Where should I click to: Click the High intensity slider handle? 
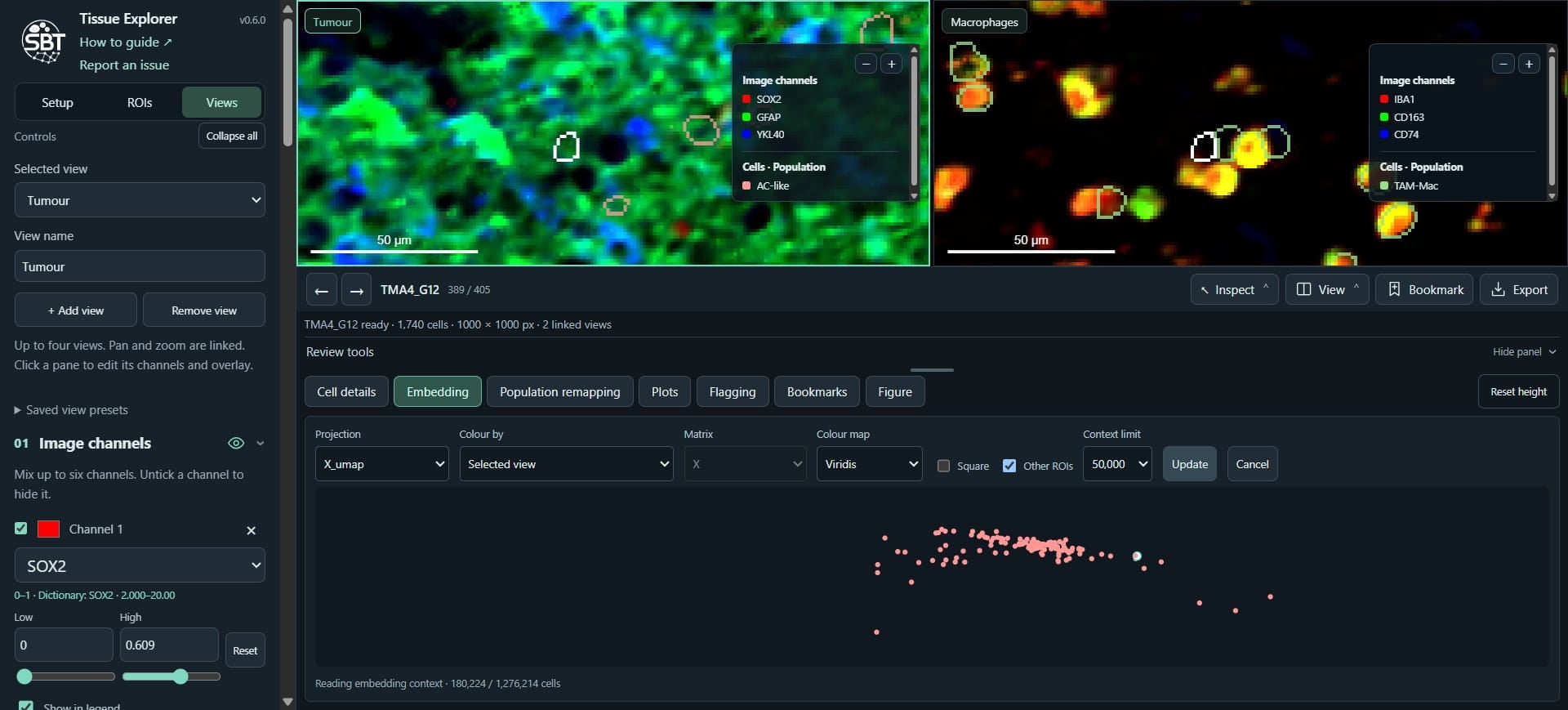click(x=180, y=677)
